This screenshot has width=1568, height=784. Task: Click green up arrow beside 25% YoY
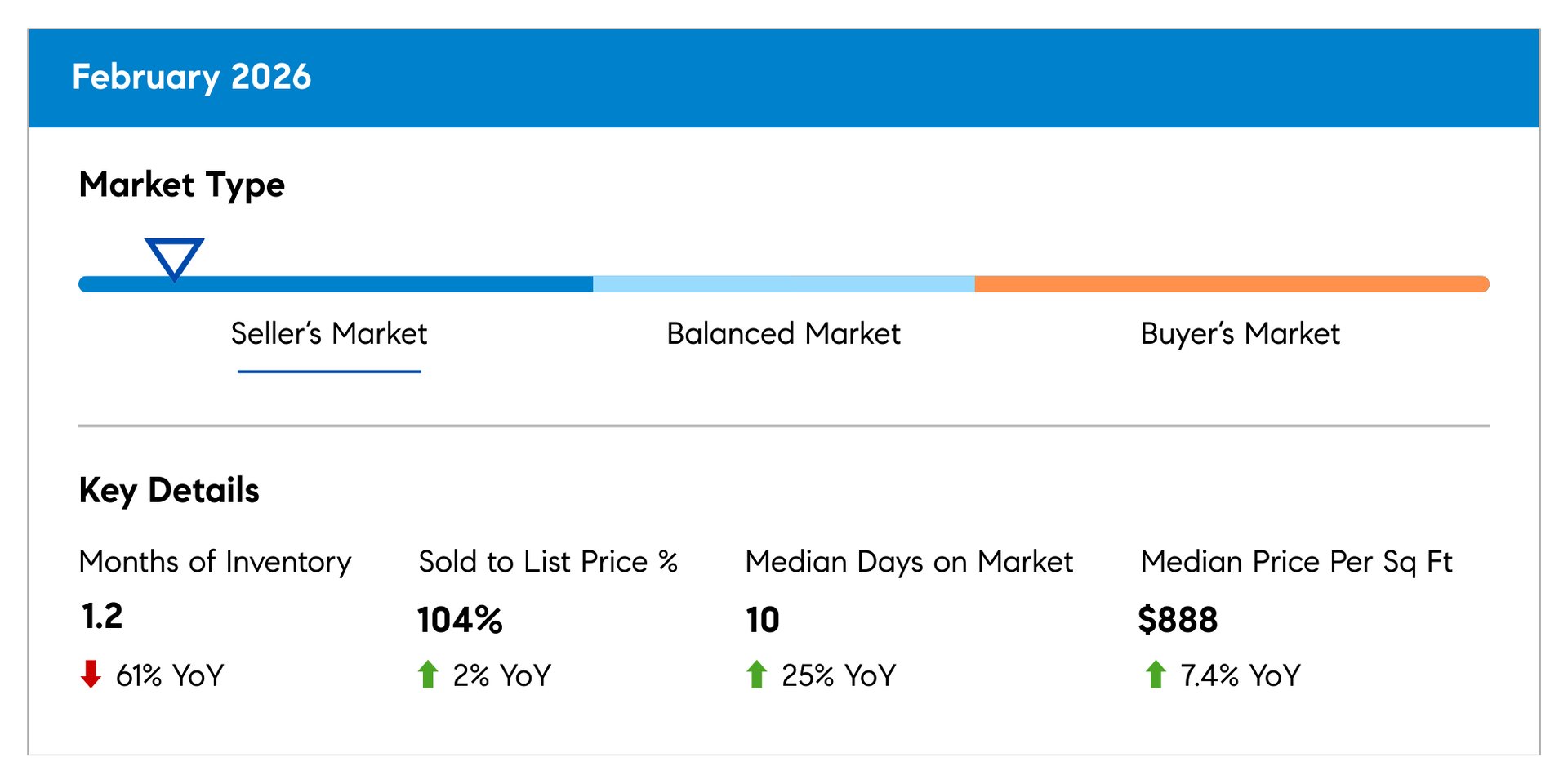pos(757,675)
